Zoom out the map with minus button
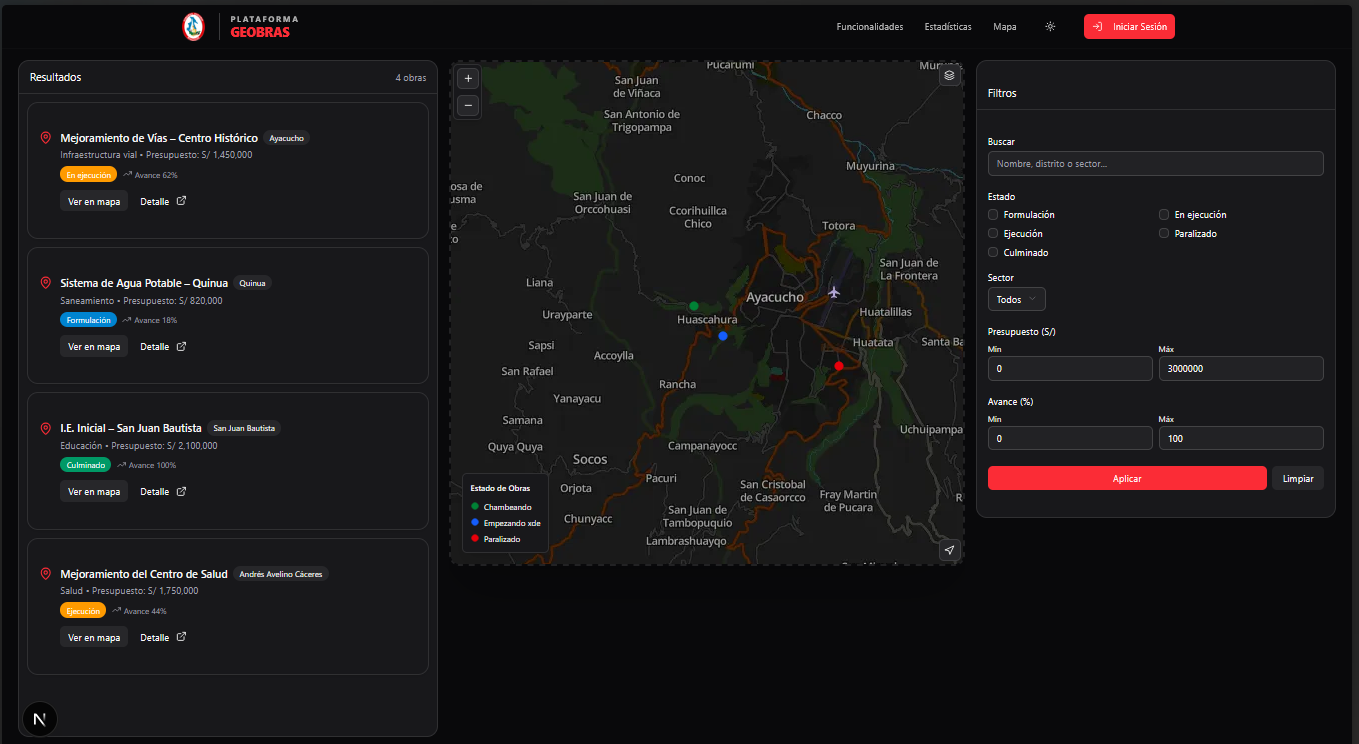Viewport: 1359px width, 744px height. coord(468,105)
